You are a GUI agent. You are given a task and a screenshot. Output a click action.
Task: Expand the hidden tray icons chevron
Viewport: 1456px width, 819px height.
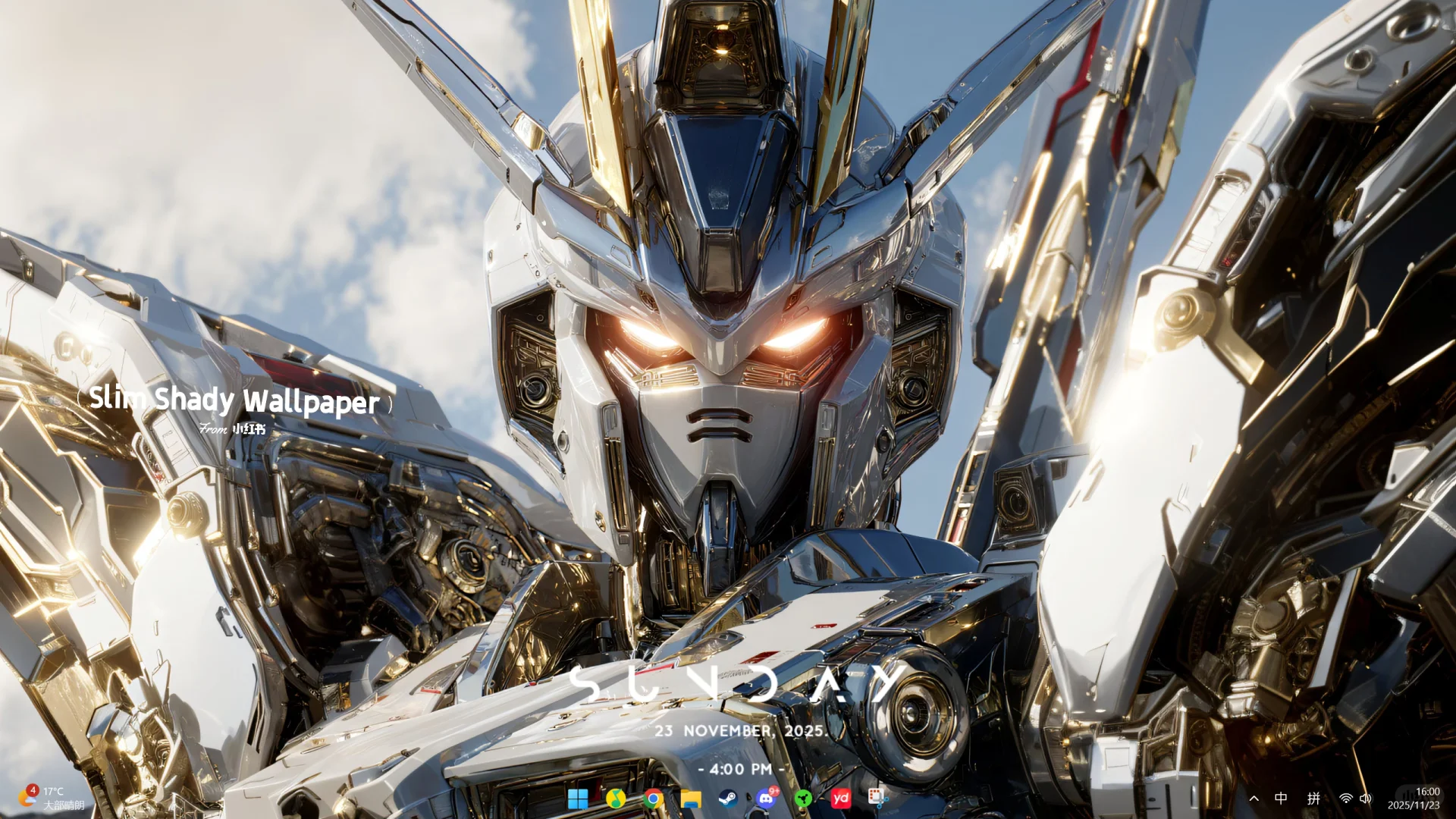(x=1254, y=799)
